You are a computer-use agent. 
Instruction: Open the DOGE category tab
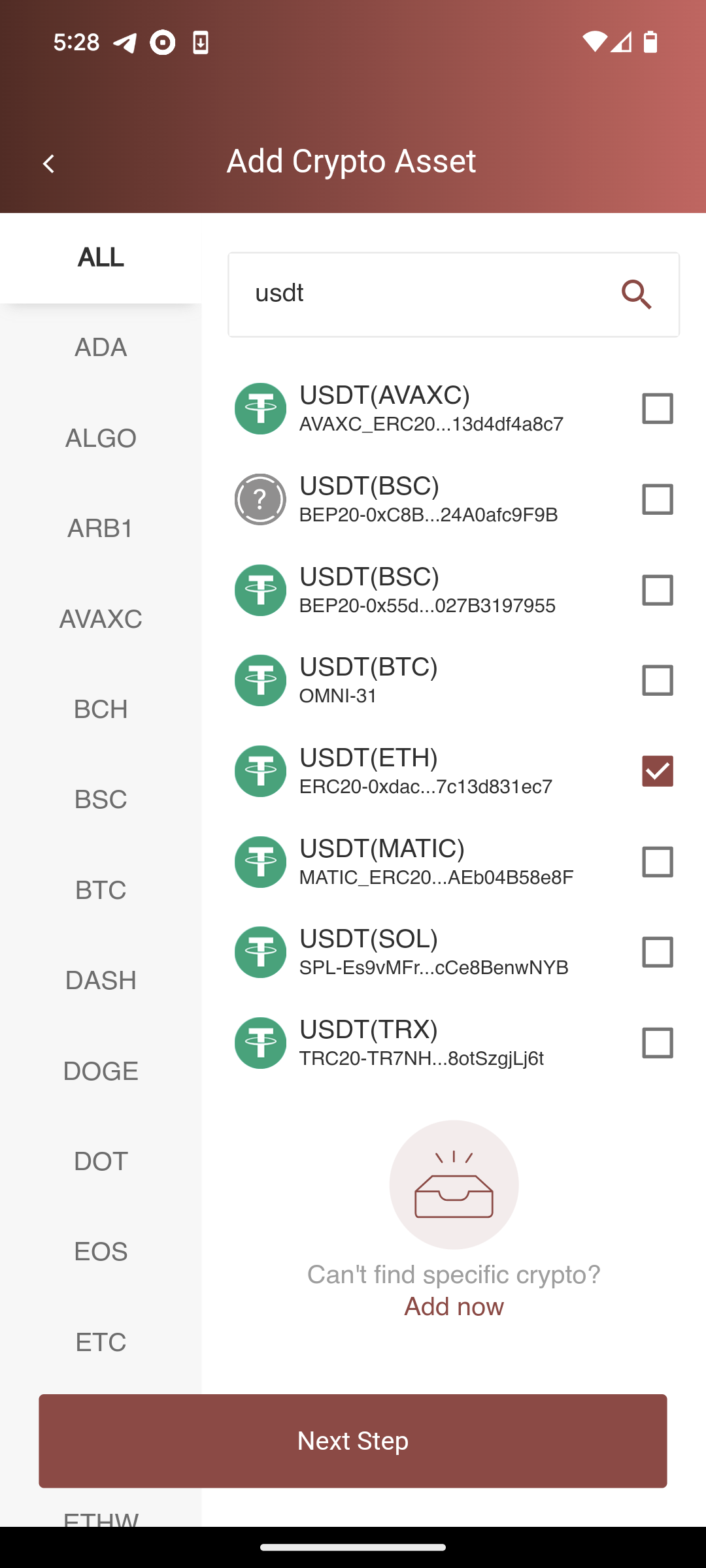click(x=101, y=1071)
